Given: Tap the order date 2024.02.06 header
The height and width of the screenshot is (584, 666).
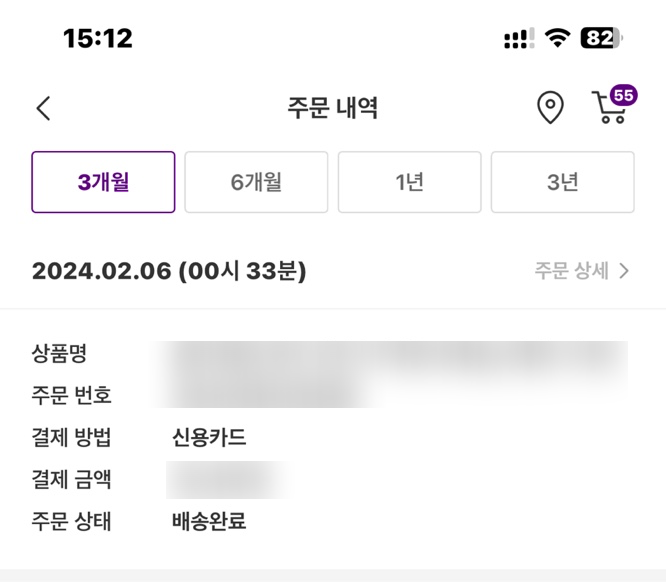Looking at the screenshot, I should pyautogui.click(x=169, y=271).
